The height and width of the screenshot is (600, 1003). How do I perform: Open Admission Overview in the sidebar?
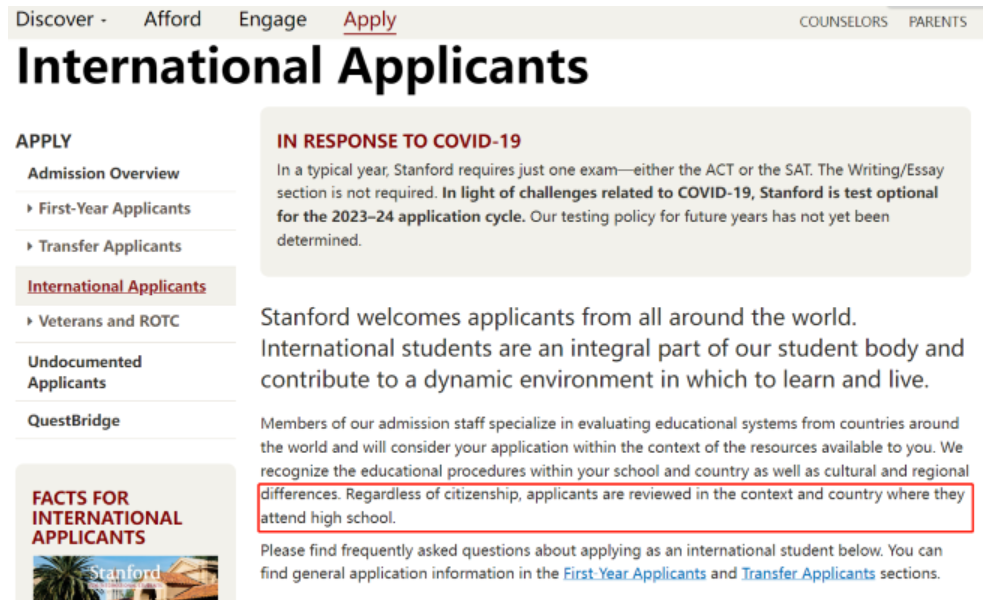(103, 173)
